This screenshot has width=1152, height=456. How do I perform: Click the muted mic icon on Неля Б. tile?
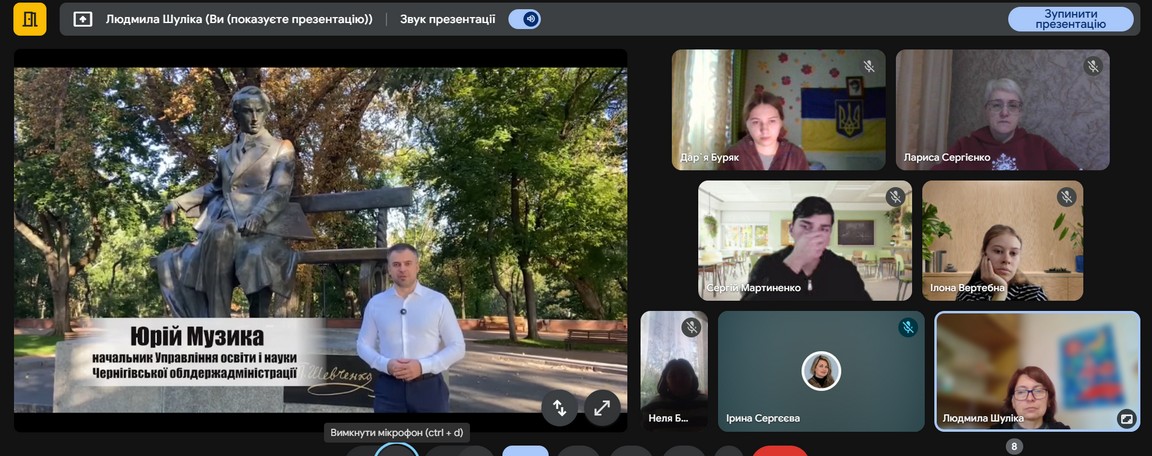point(691,327)
